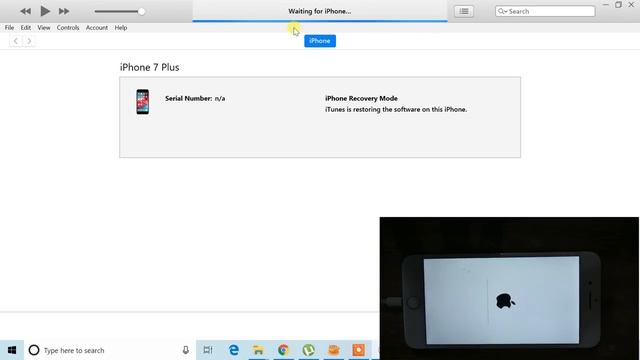Go forward with the right chevron
The width and height of the screenshot is (640, 360).
(x=29, y=41)
